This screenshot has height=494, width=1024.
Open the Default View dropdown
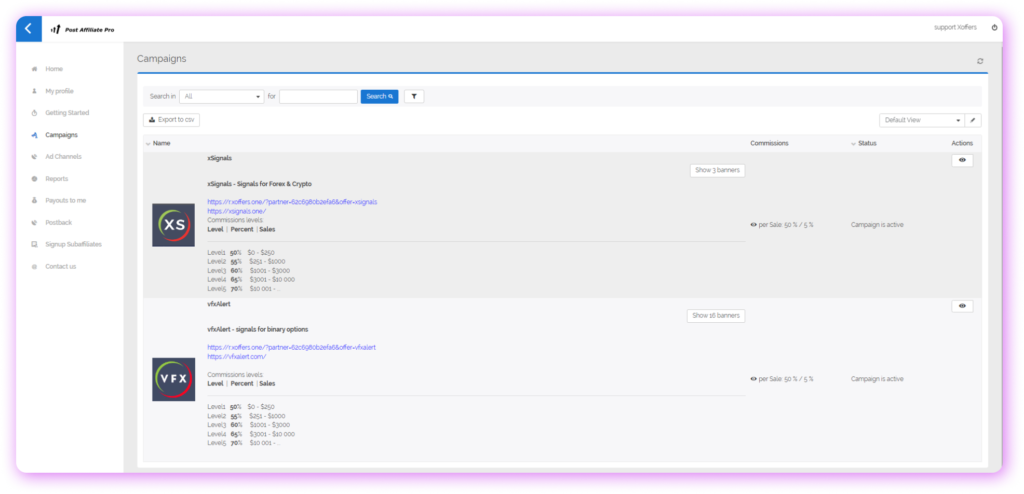click(921, 120)
